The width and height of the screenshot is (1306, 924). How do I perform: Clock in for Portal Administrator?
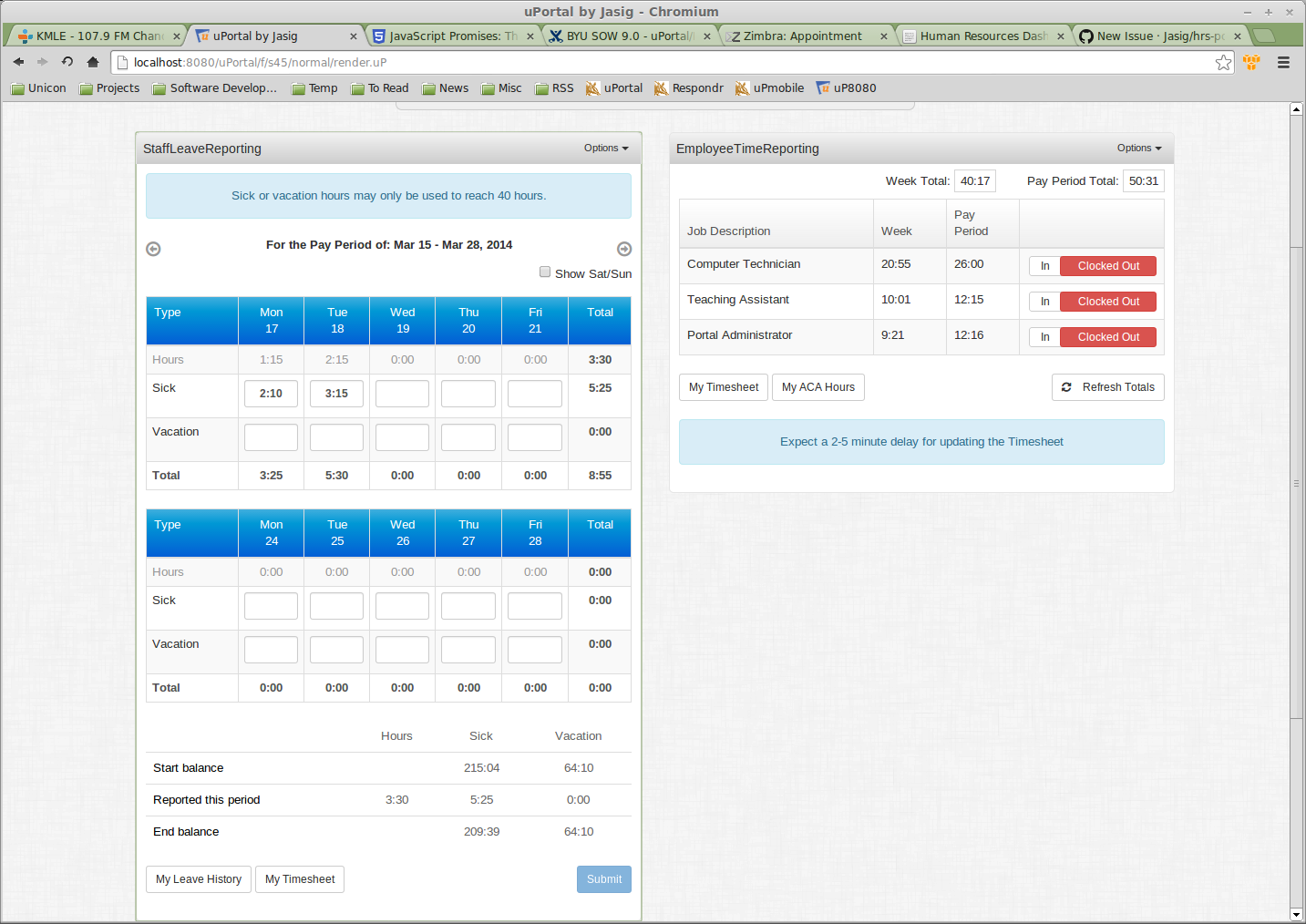tap(1044, 337)
